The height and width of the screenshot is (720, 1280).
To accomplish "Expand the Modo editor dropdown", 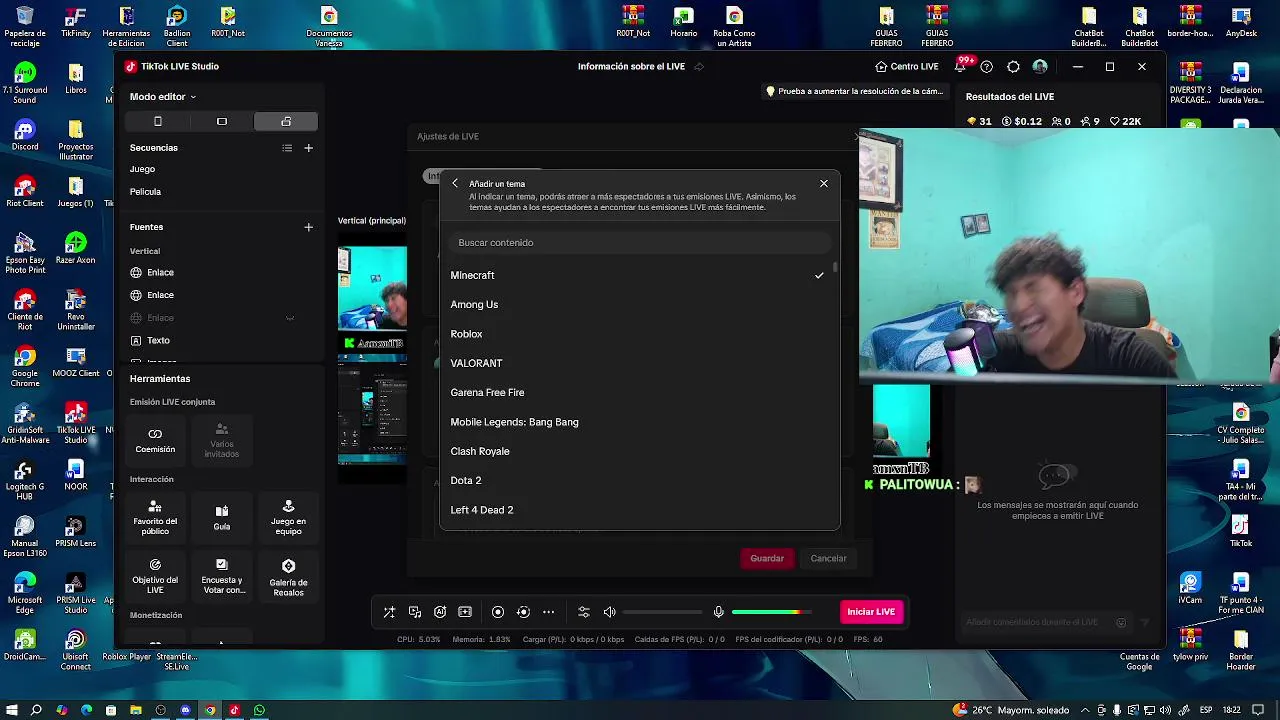I will (163, 97).
